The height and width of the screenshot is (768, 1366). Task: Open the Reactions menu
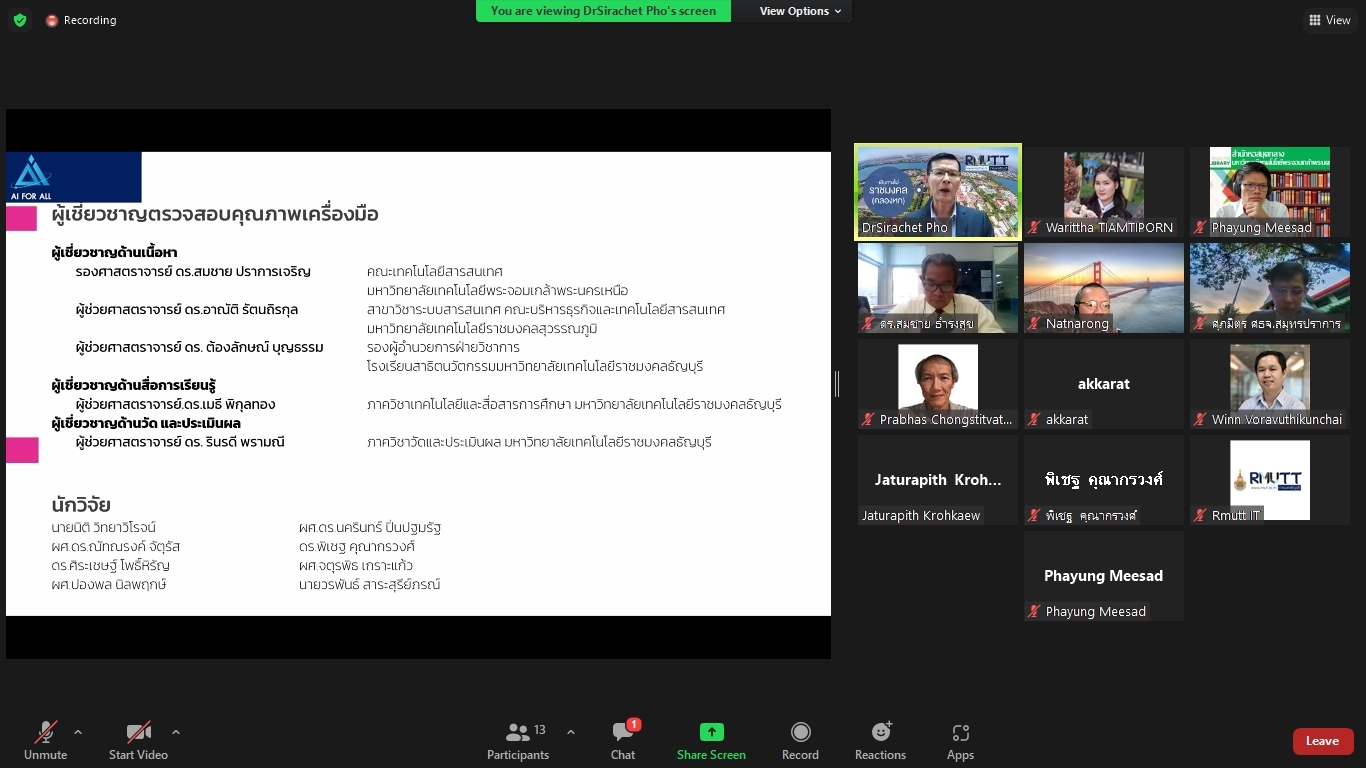[x=880, y=741]
